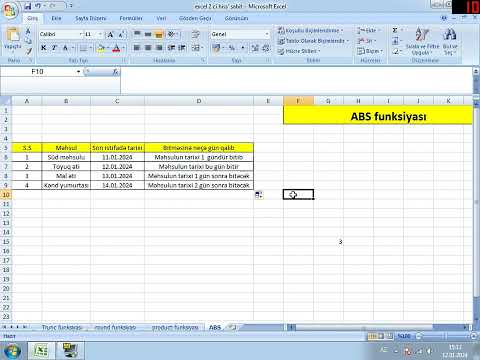Screen dimensions: 480x360
Task: Open the font size 11 dropdown
Action: 100,34
